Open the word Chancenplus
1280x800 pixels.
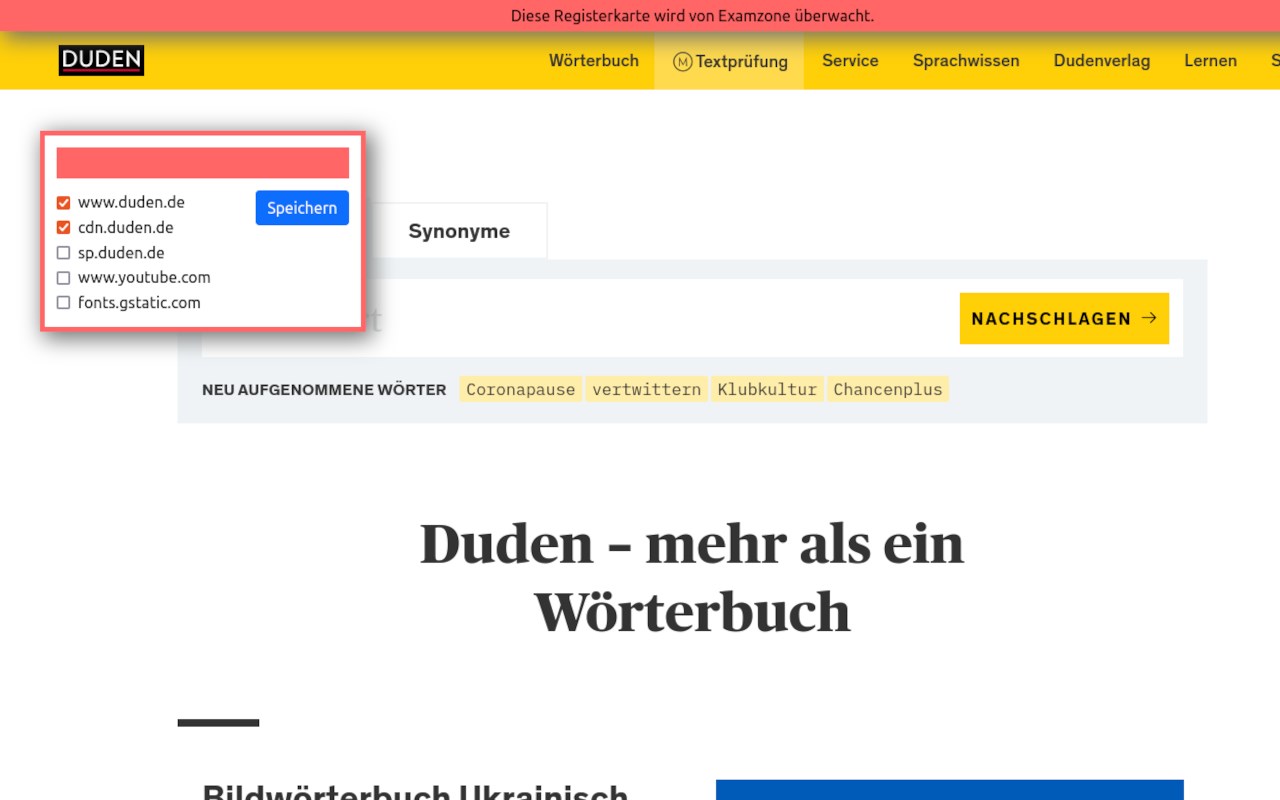tap(888, 389)
